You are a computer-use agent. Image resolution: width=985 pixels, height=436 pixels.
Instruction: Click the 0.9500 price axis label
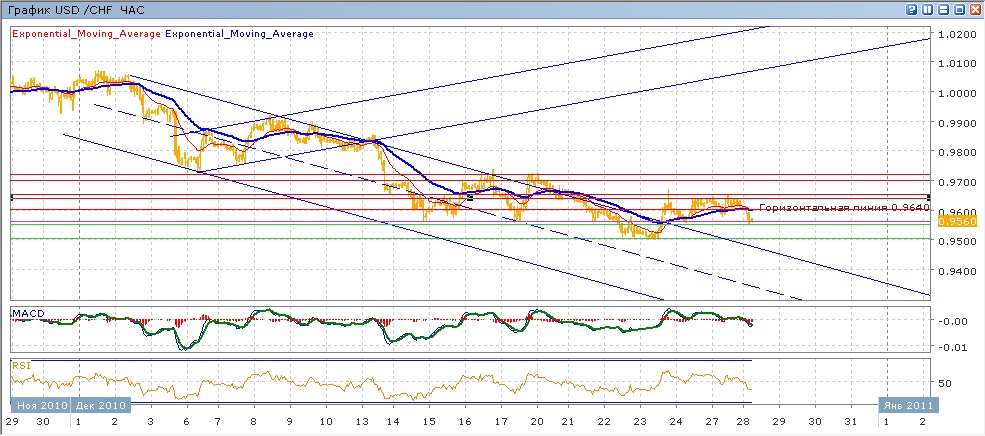click(955, 242)
